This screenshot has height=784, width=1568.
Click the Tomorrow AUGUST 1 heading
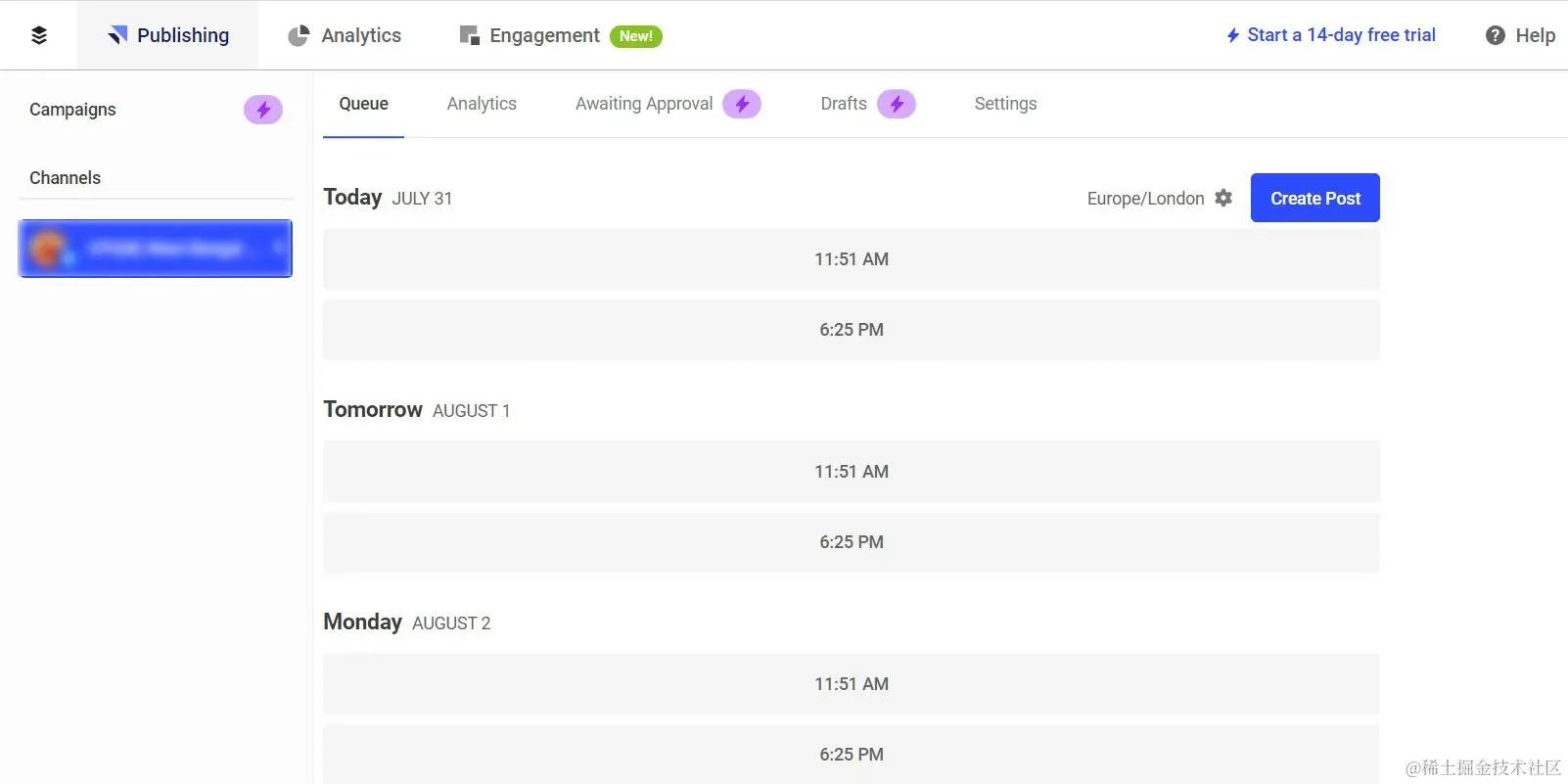coord(416,410)
